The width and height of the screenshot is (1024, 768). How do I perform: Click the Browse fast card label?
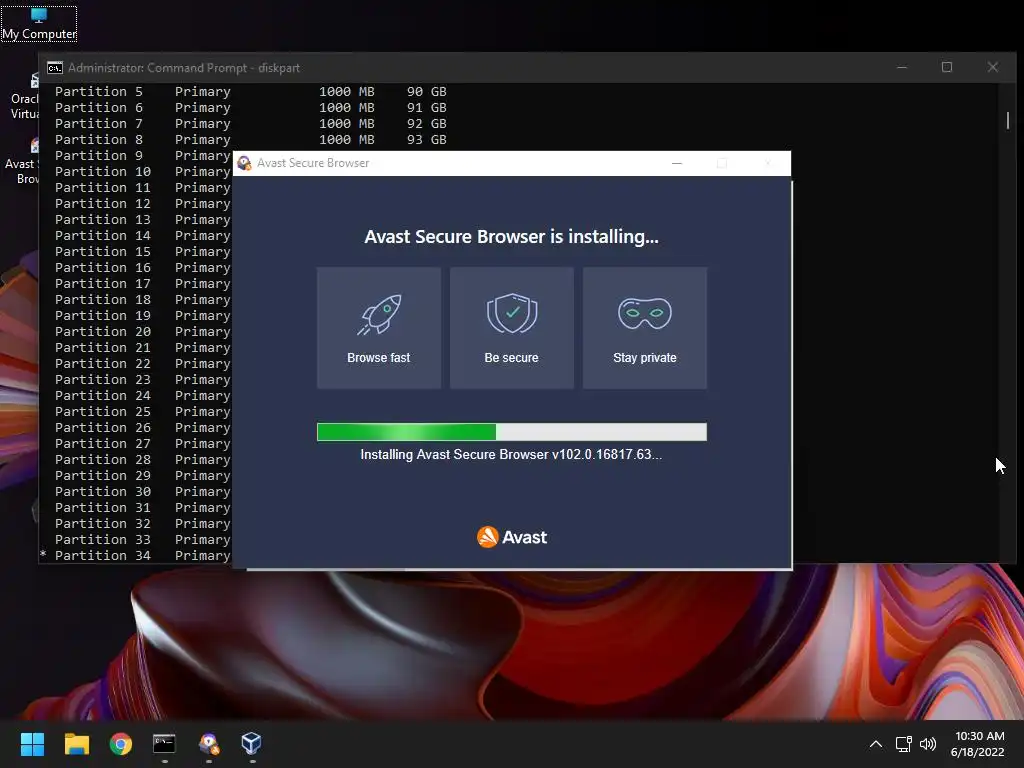pyautogui.click(x=379, y=358)
